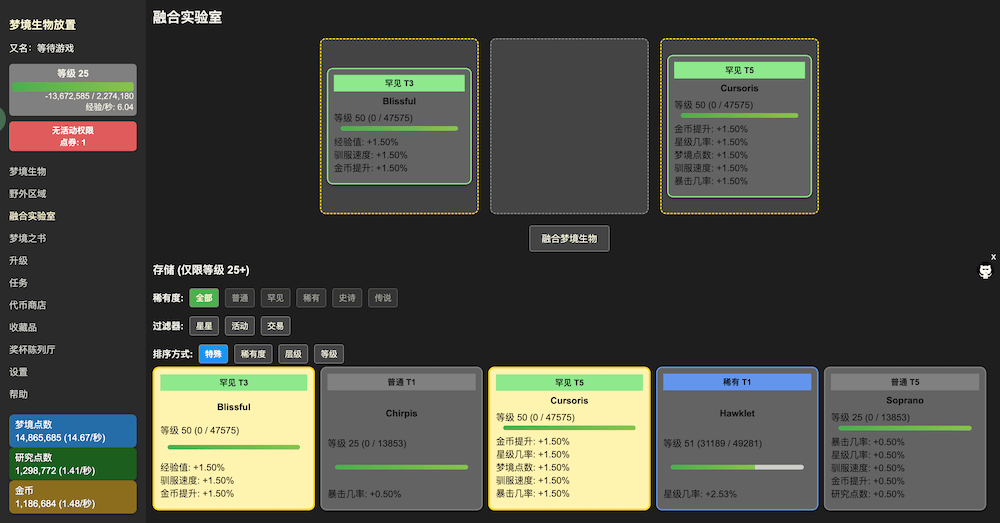Sort storage by 等级
Image resolution: width=1000 pixels, height=523 pixels.
(x=328, y=354)
